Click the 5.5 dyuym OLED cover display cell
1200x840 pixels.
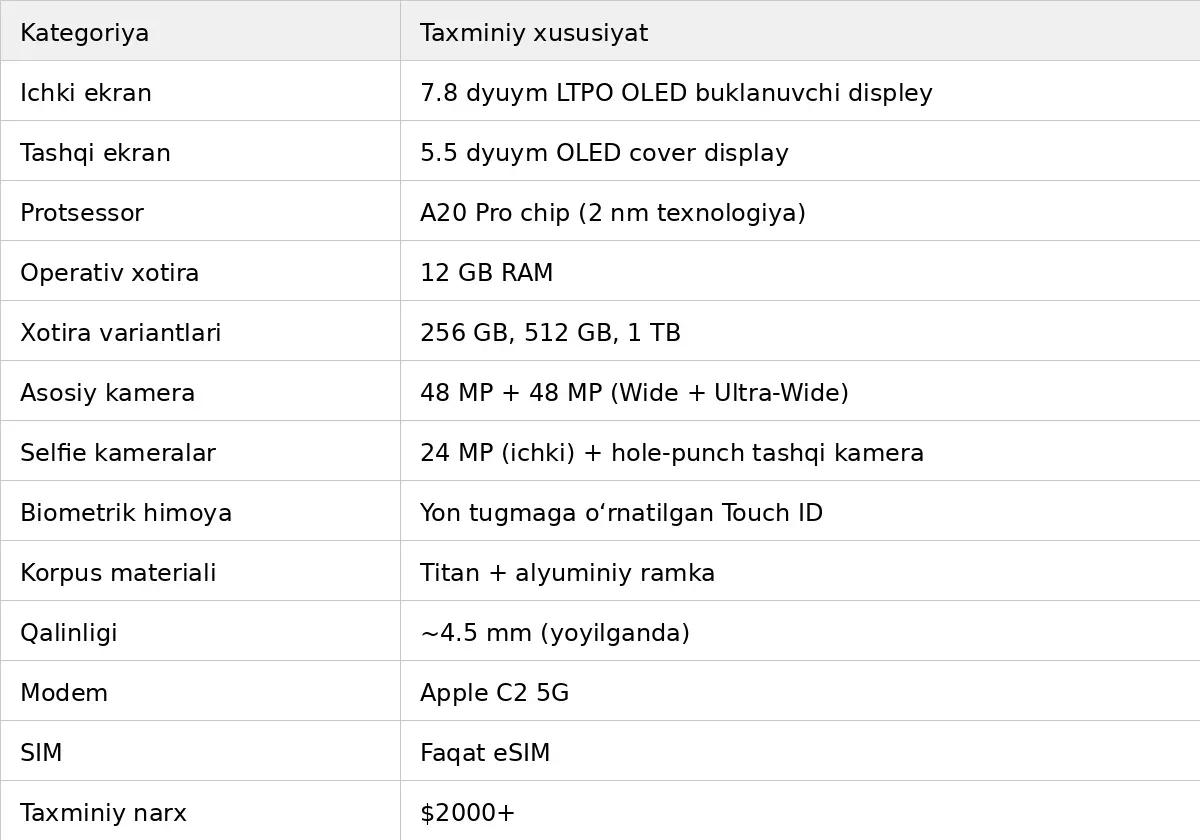pos(604,153)
